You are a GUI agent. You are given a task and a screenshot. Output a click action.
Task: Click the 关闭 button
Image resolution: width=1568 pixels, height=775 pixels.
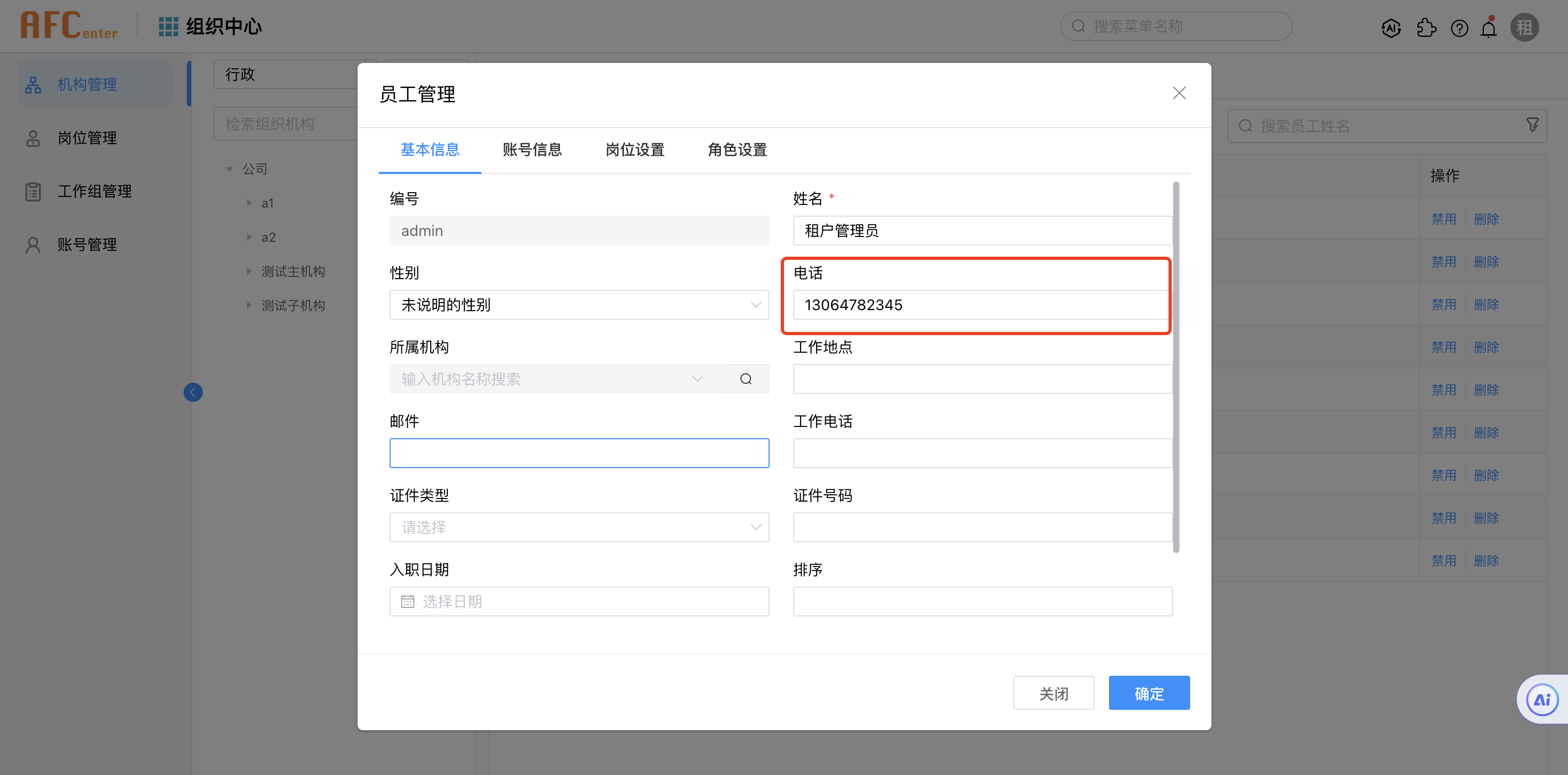(x=1053, y=693)
